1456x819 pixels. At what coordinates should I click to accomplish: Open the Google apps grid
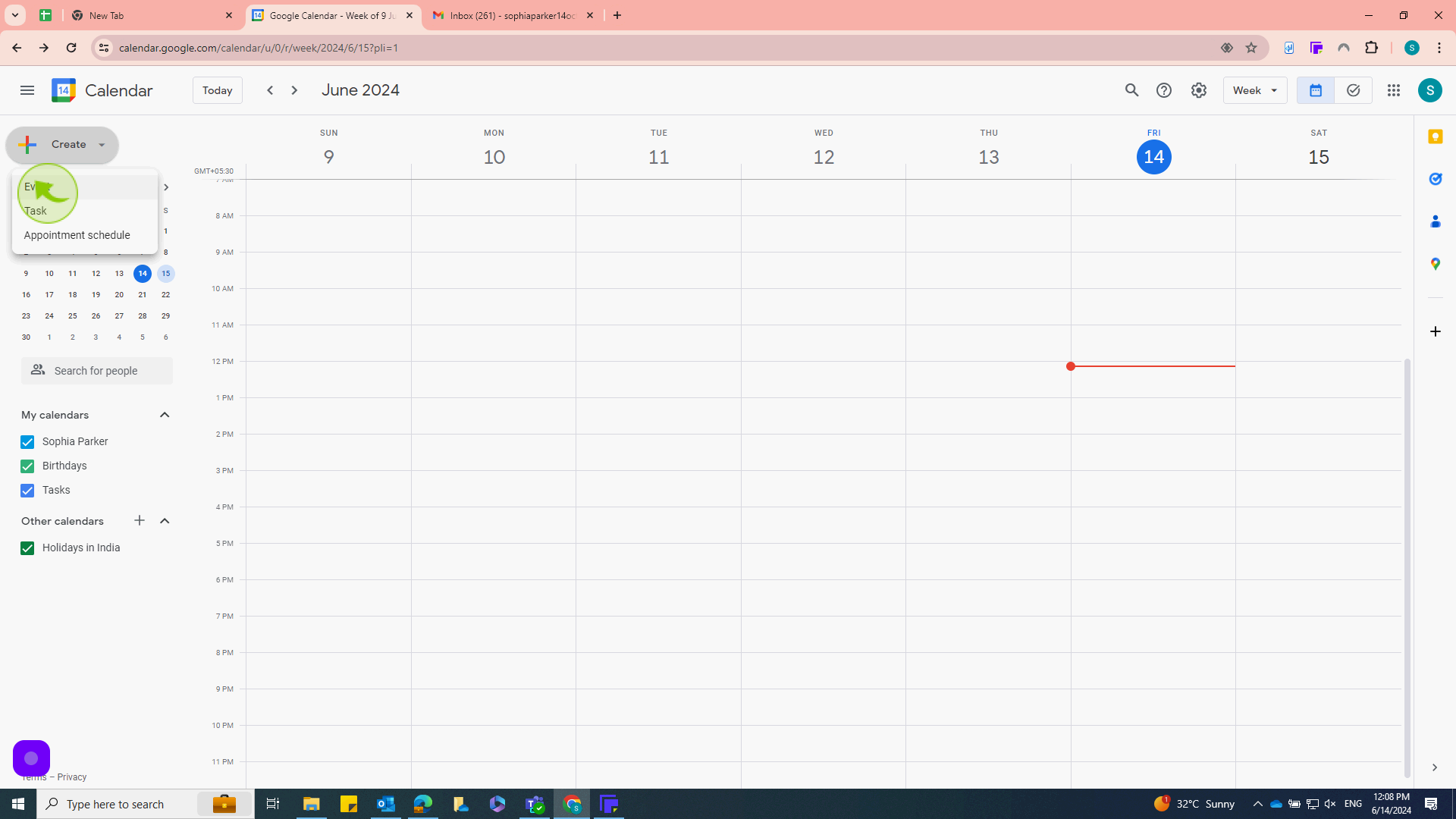tap(1394, 90)
